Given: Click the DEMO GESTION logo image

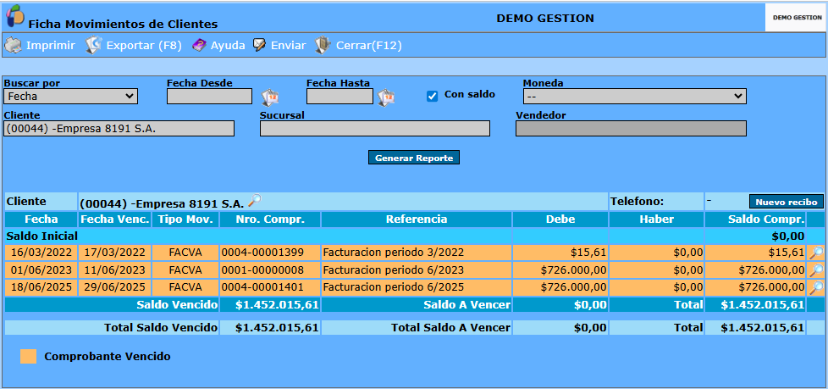Looking at the screenshot, I should [x=796, y=17].
